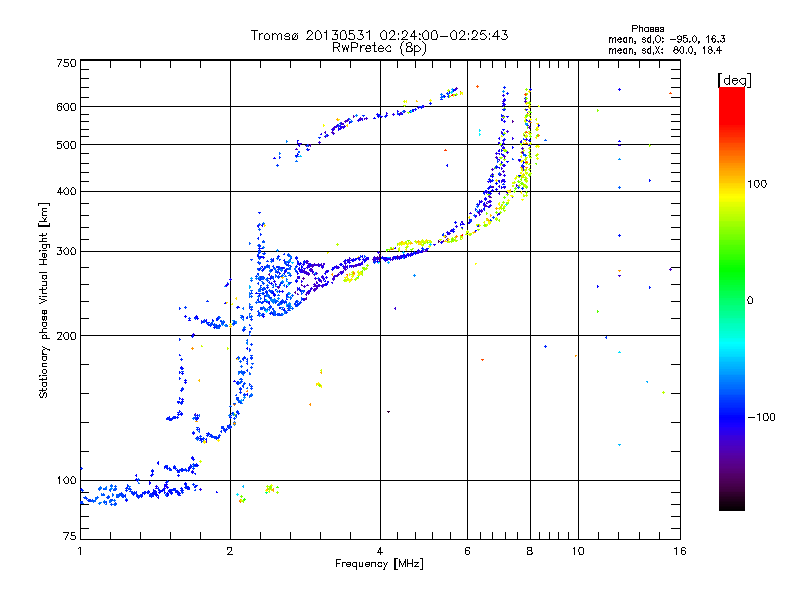
Task: Click the y-axis tick label "750"
Action: (x=66, y=63)
